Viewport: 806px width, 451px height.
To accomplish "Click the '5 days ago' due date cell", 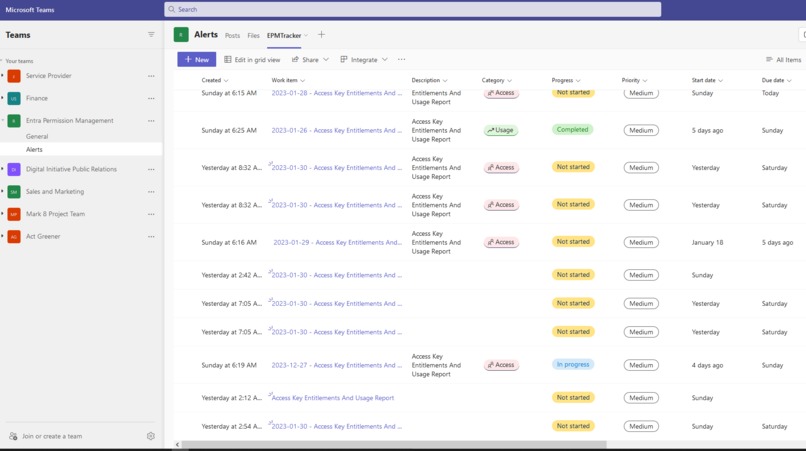I will 777,242.
